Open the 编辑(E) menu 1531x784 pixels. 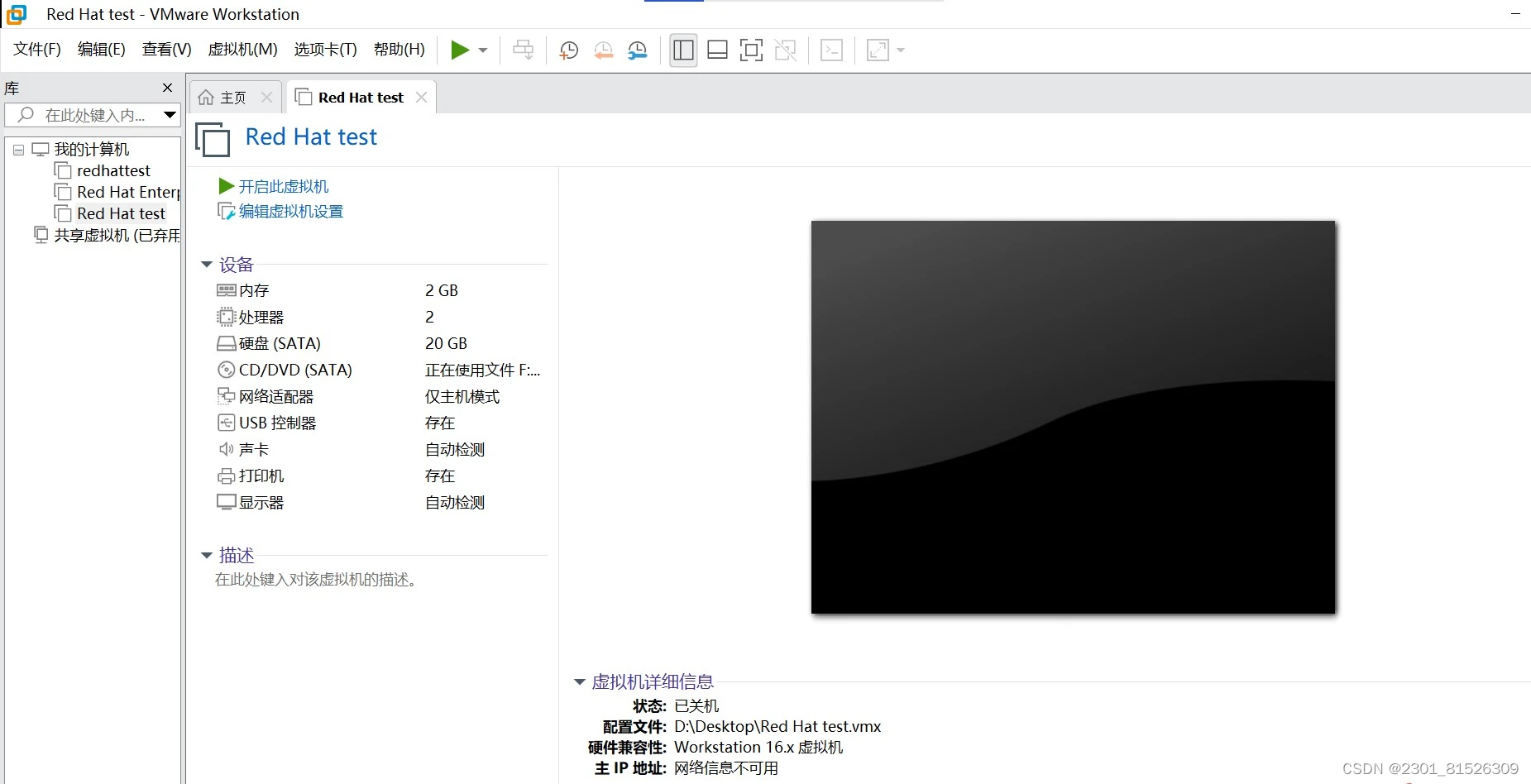pyautogui.click(x=102, y=50)
